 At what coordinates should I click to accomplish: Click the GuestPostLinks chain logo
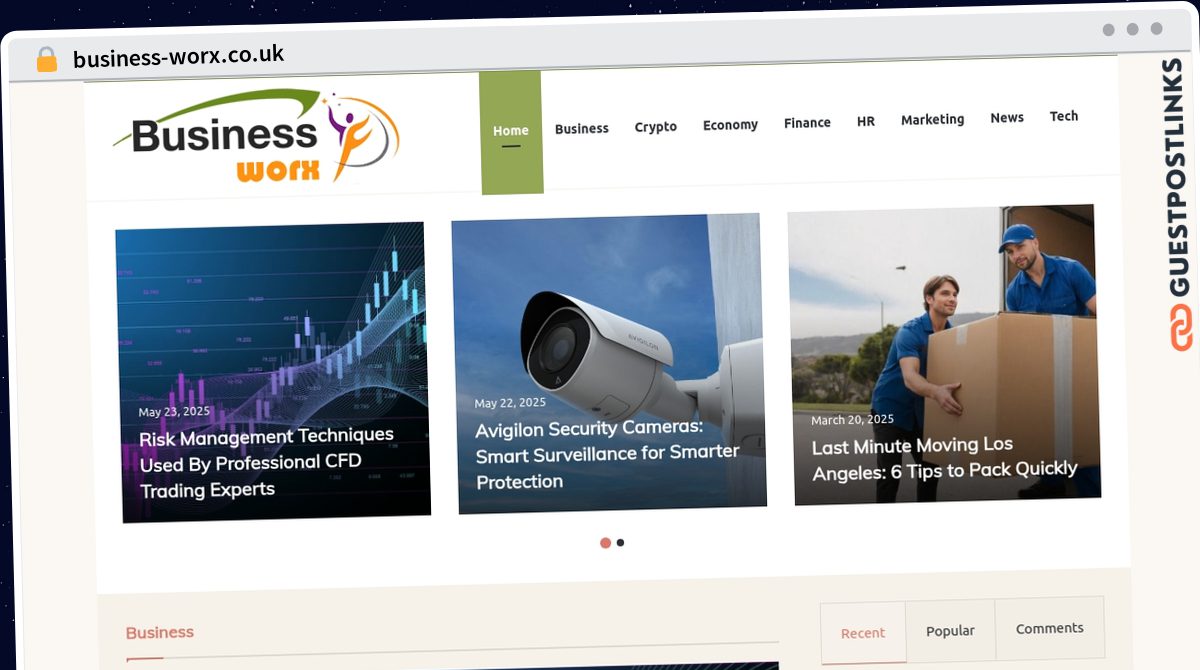click(1181, 329)
